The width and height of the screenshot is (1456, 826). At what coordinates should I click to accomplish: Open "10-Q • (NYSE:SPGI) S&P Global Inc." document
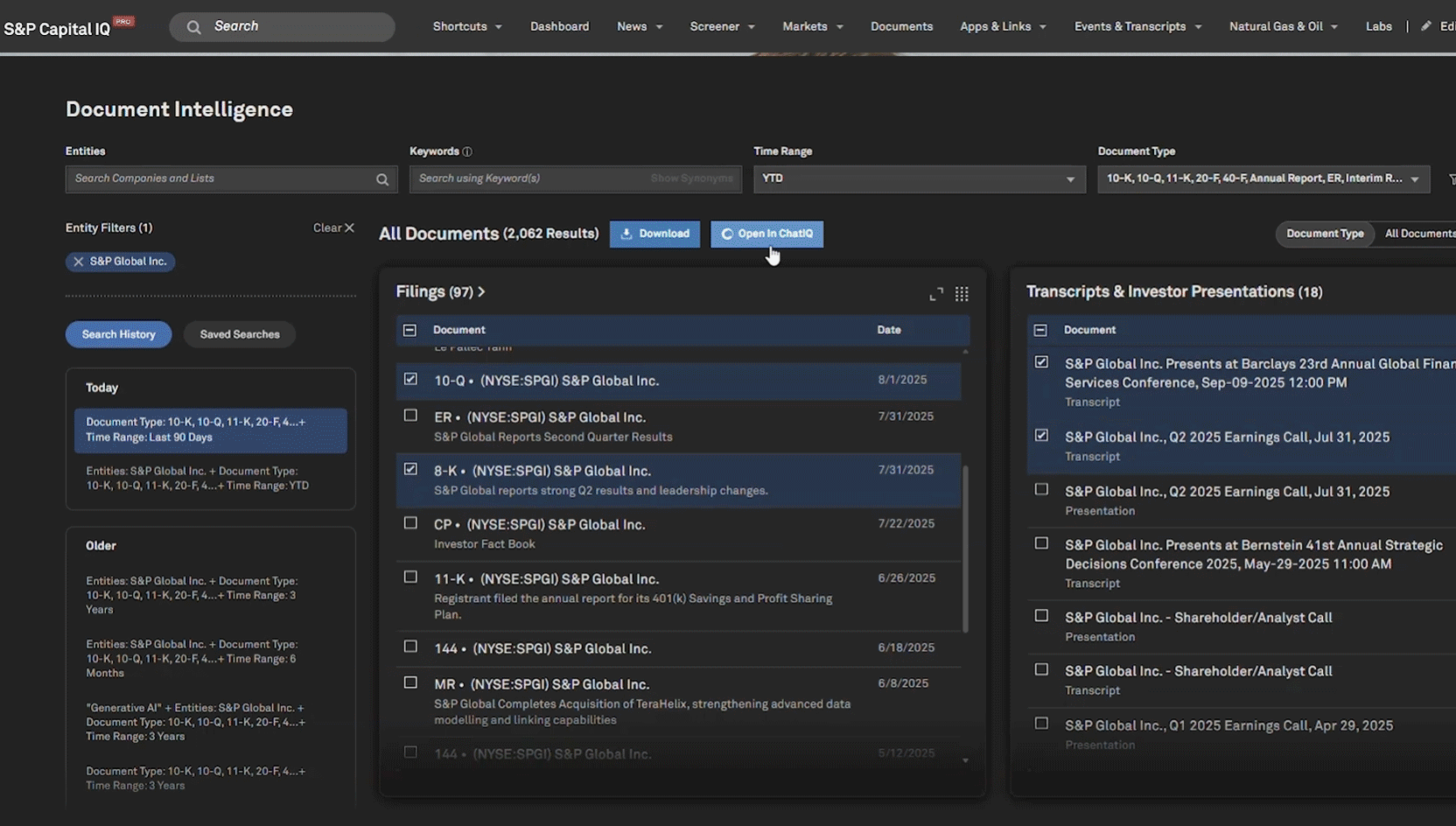coord(546,381)
